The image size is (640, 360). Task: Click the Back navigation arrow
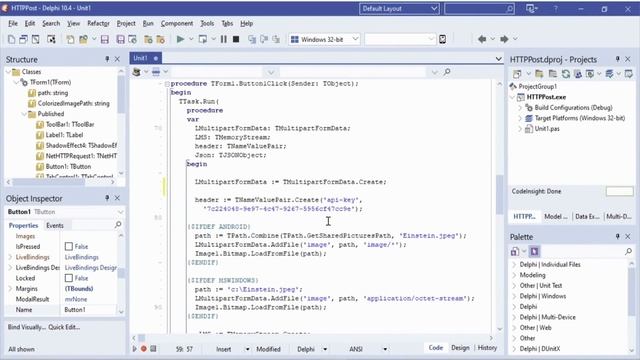(482, 39)
